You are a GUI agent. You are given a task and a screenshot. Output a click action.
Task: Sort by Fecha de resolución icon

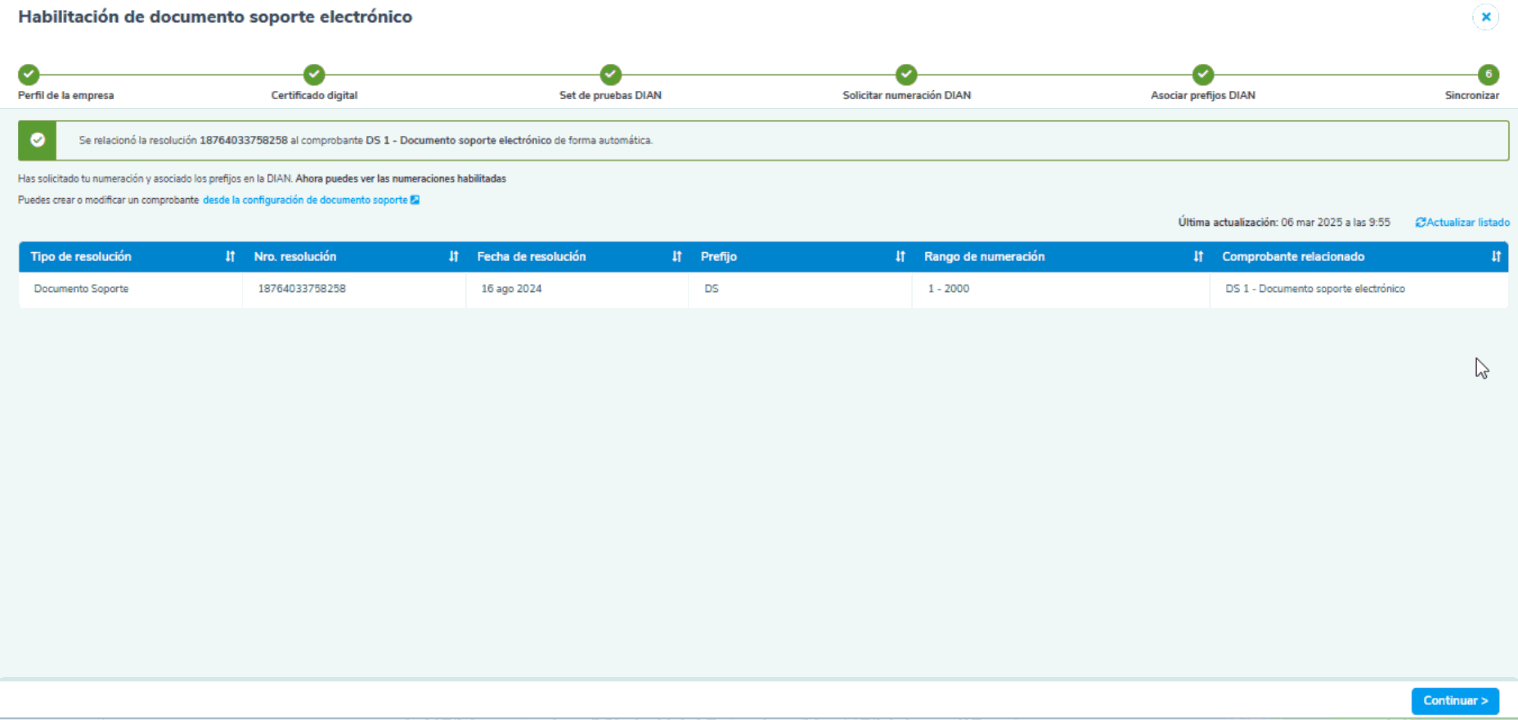pyautogui.click(x=677, y=257)
